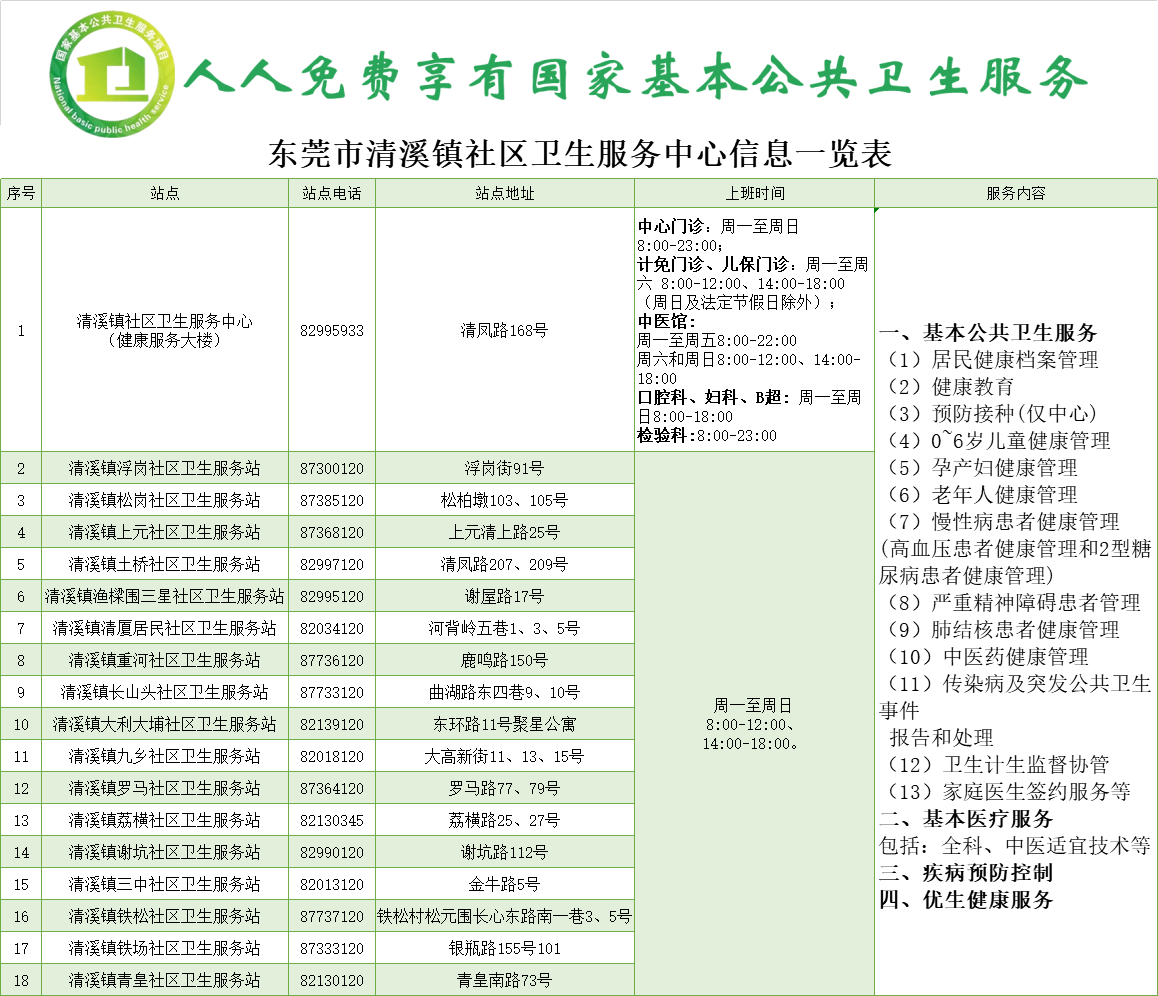Select the address 谢坑路112号

tap(504, 852)
